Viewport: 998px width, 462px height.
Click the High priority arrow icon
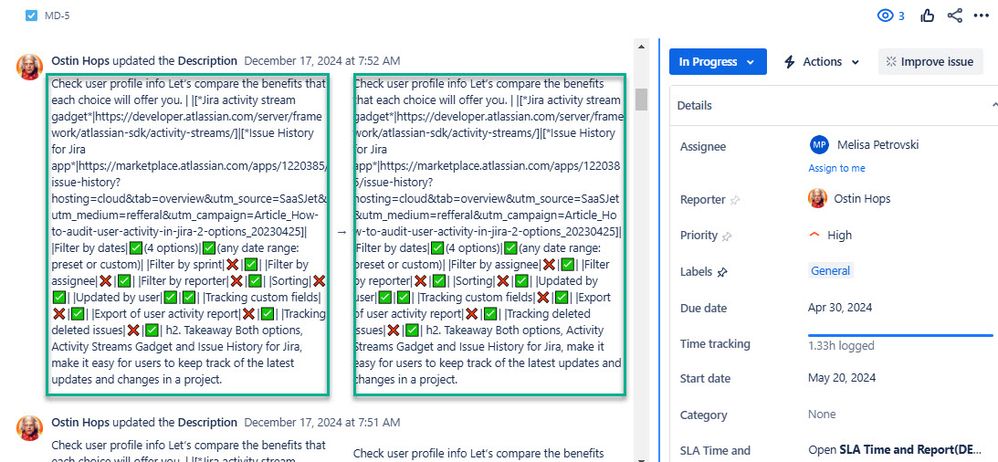(x=814, y=234)
